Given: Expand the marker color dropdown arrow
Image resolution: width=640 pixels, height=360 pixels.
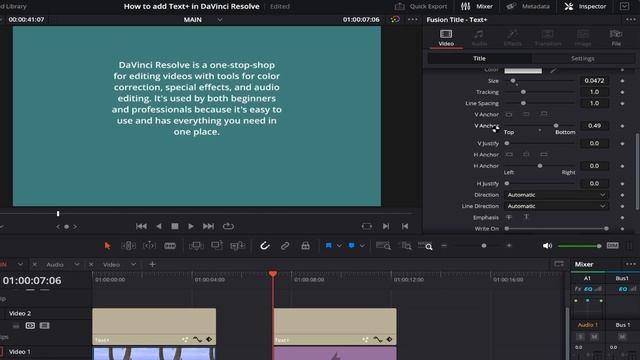Looking at the screenshot, I should click(x=362, y=246).
